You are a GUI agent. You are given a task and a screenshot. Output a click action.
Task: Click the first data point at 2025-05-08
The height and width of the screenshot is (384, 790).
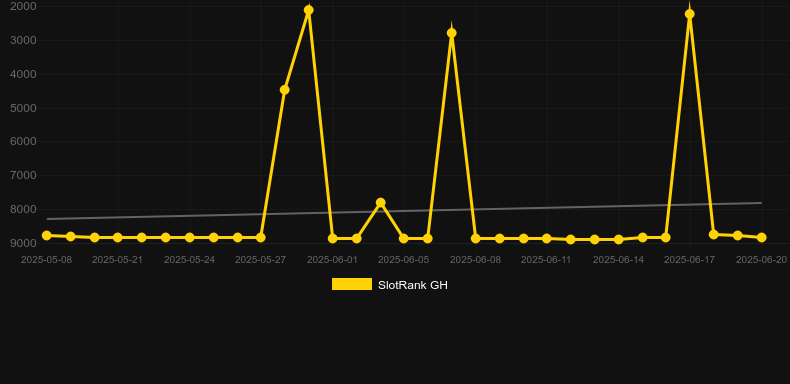pos(47,235)
